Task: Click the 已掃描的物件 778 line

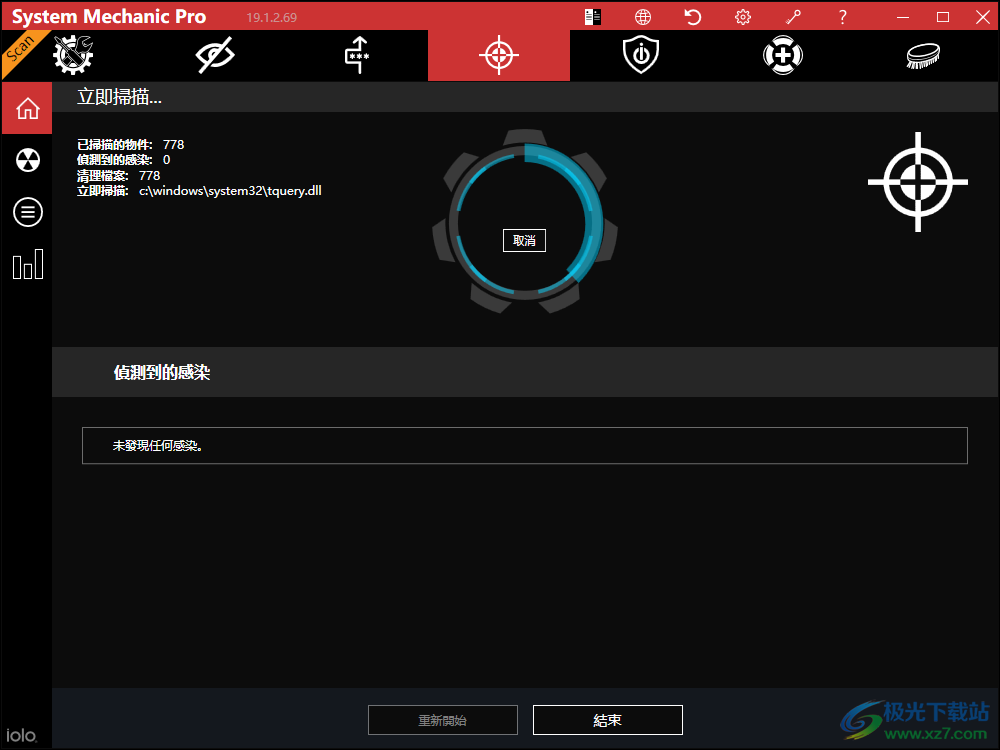Action: point(131,145)
